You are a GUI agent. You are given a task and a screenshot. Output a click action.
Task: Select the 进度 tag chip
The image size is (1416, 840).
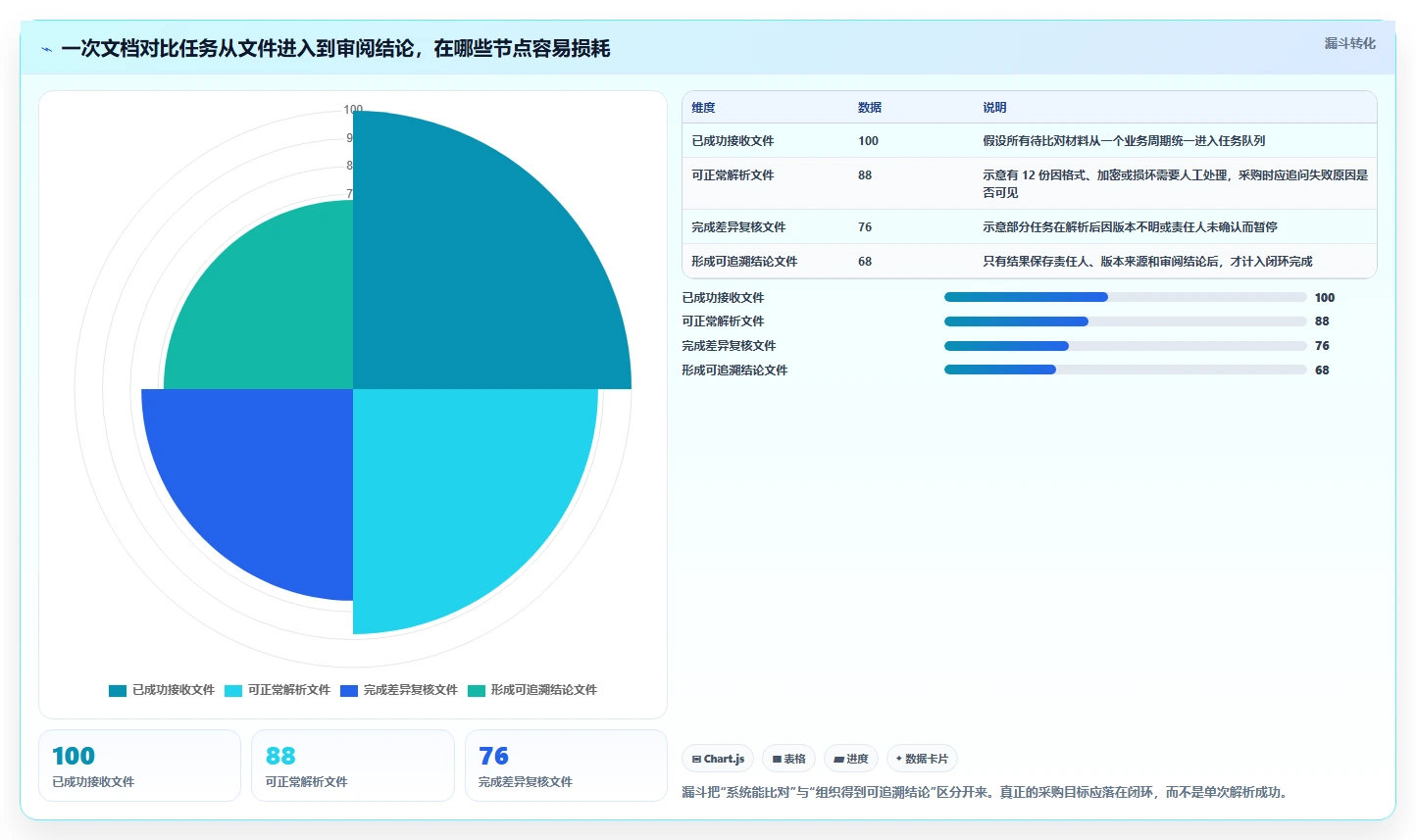coord(851,759)
